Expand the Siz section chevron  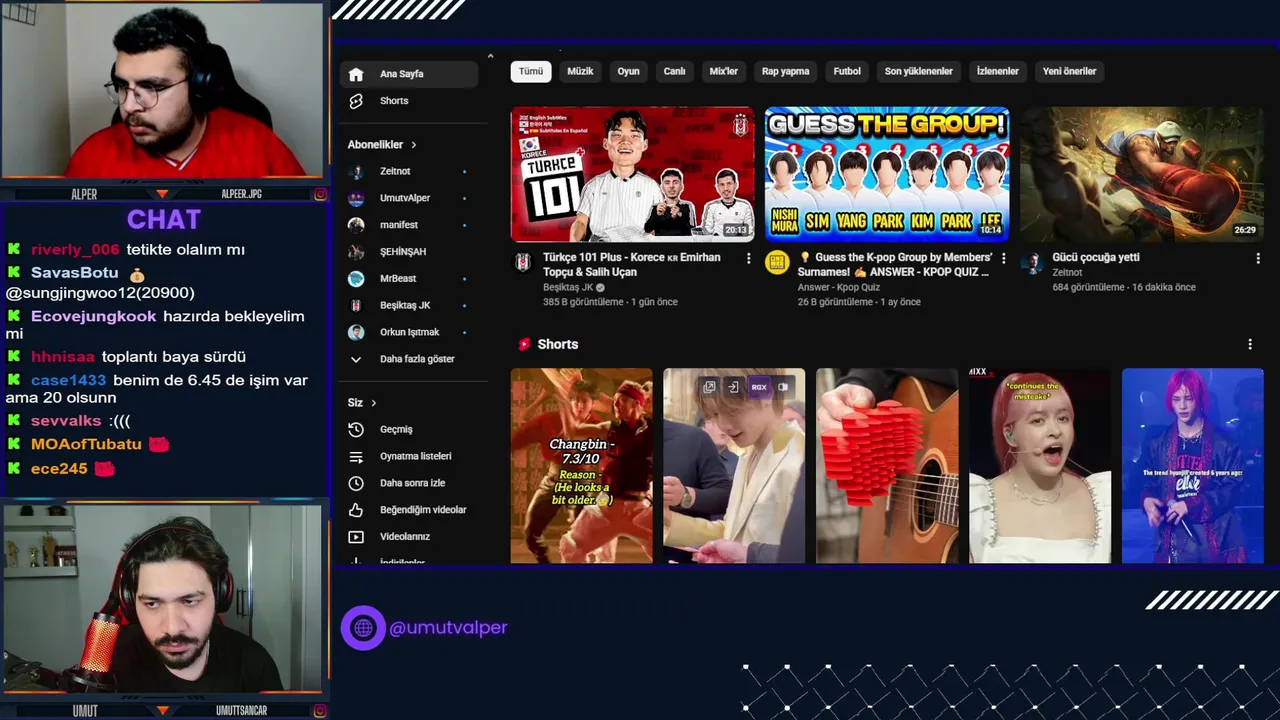[x=374, y=403]
